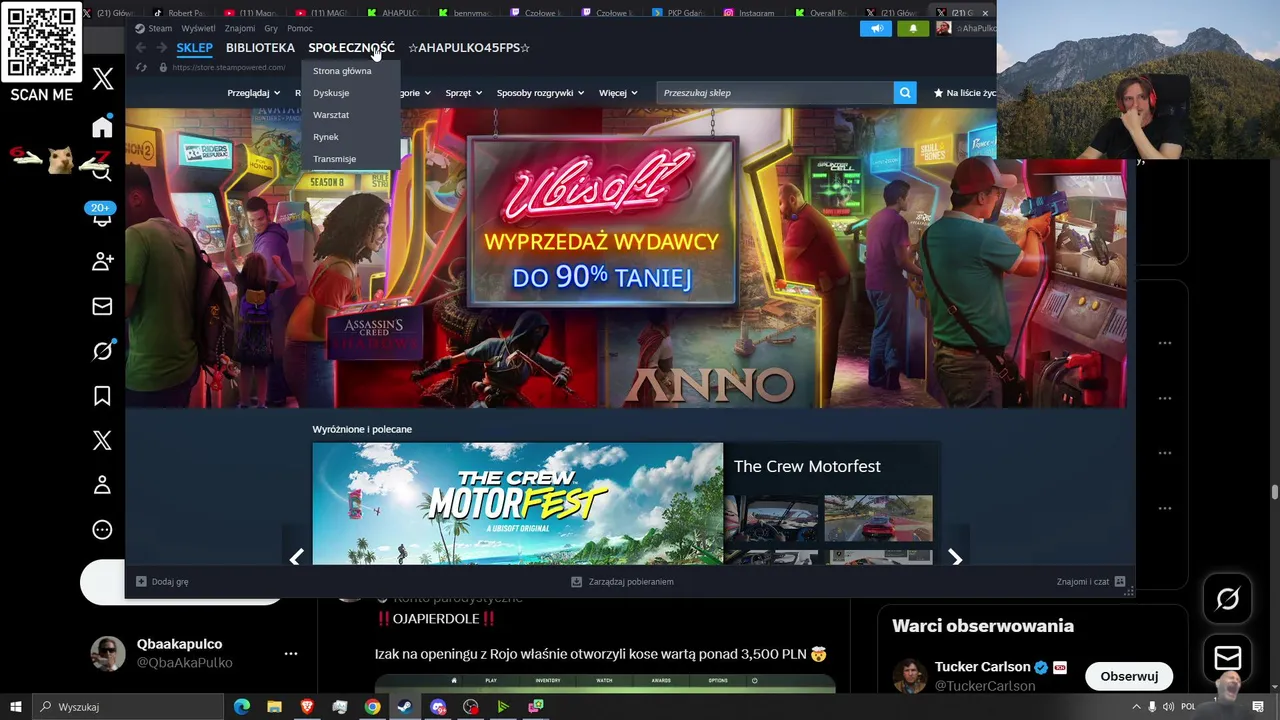
Task: Click X logo at top of sidebar
Action: (103, 80)
